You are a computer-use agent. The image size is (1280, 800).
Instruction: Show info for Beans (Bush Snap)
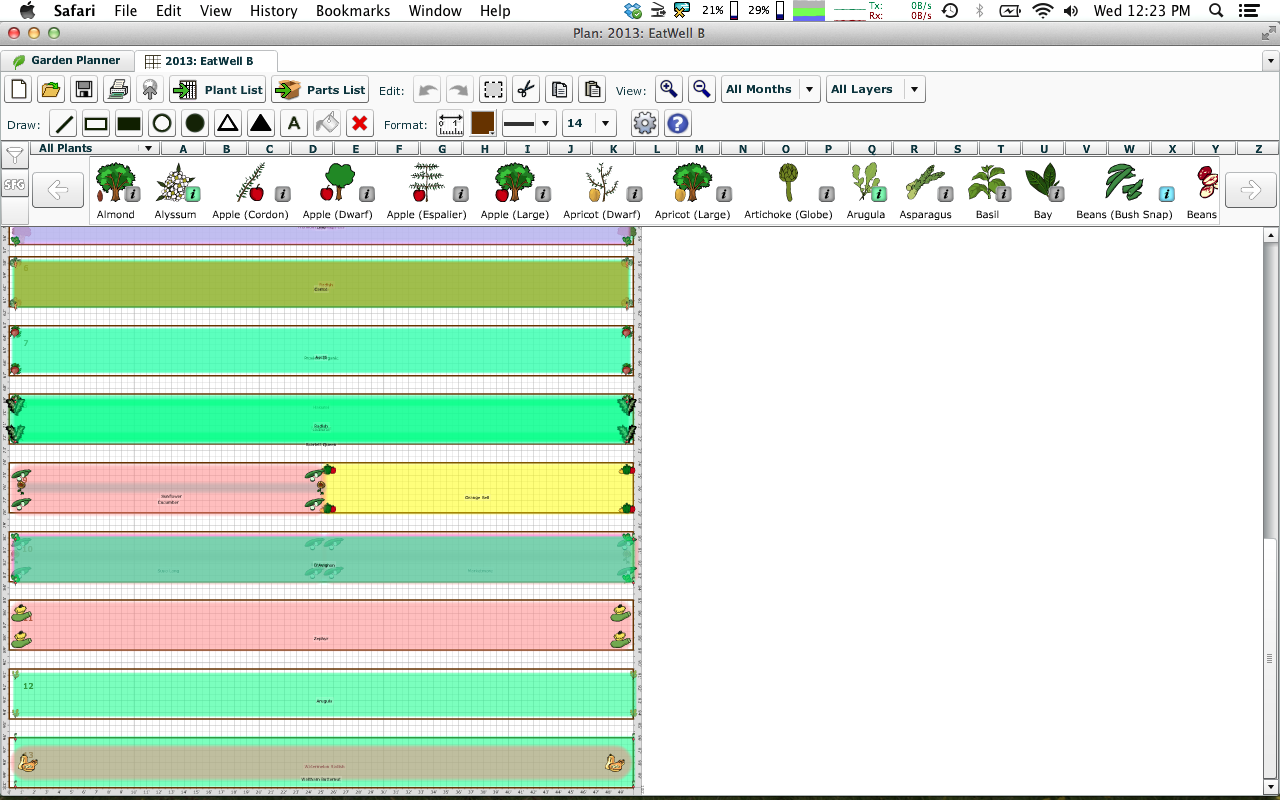click(1166, 194)
